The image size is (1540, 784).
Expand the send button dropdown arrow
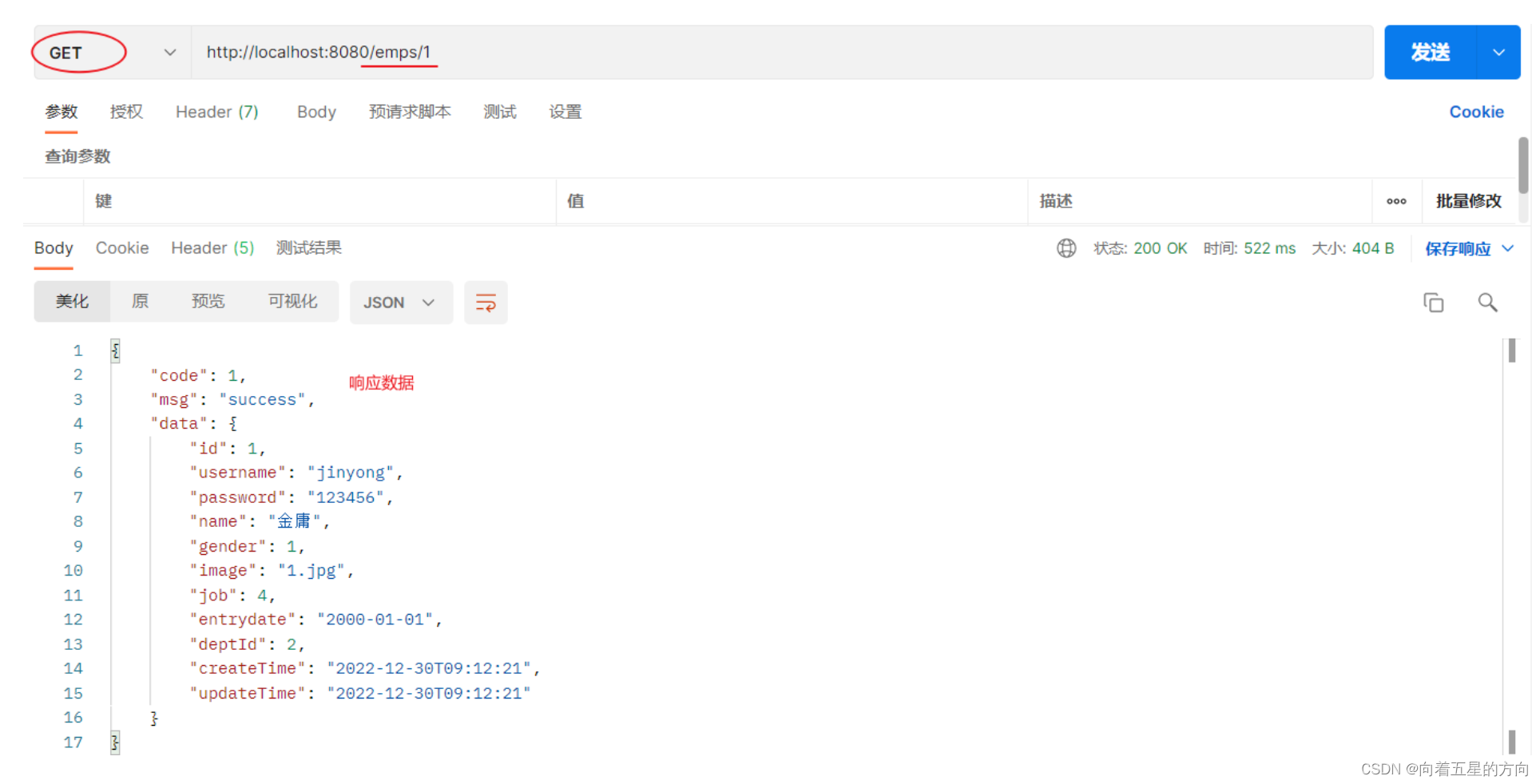(x=1499, y=53)
